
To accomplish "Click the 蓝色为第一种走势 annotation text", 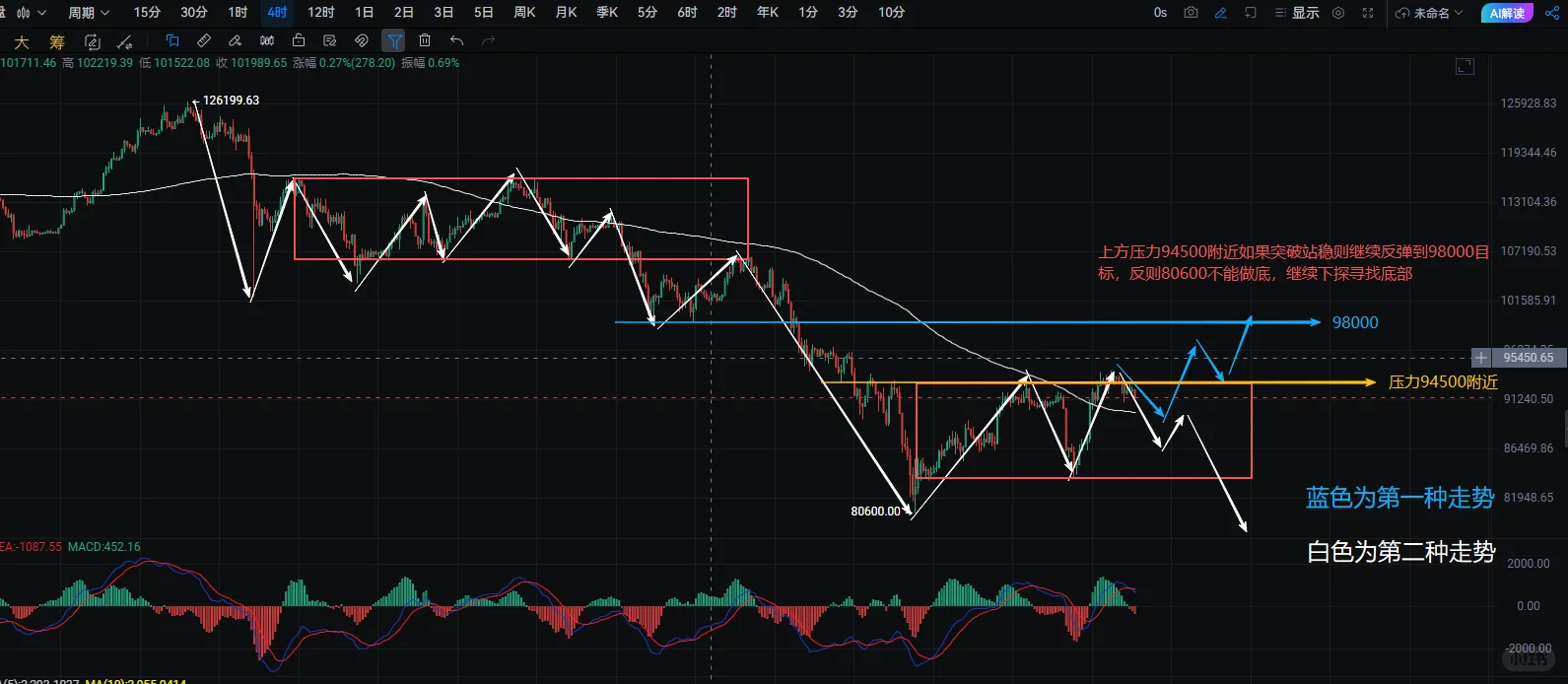I will (x=1400, y=498).
